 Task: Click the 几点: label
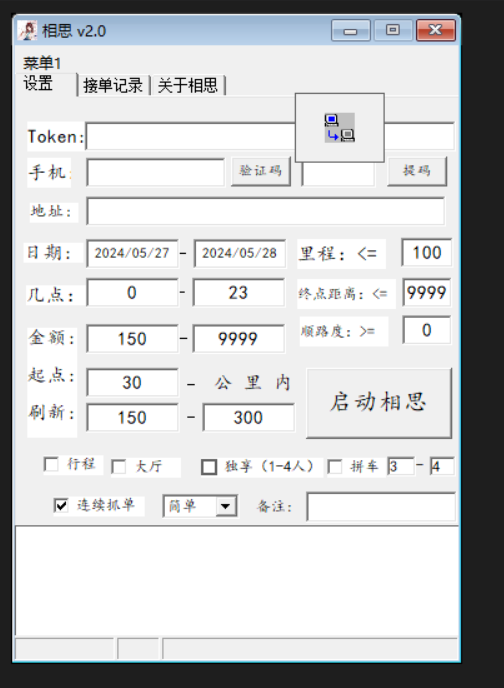click(x=50, y=294)
